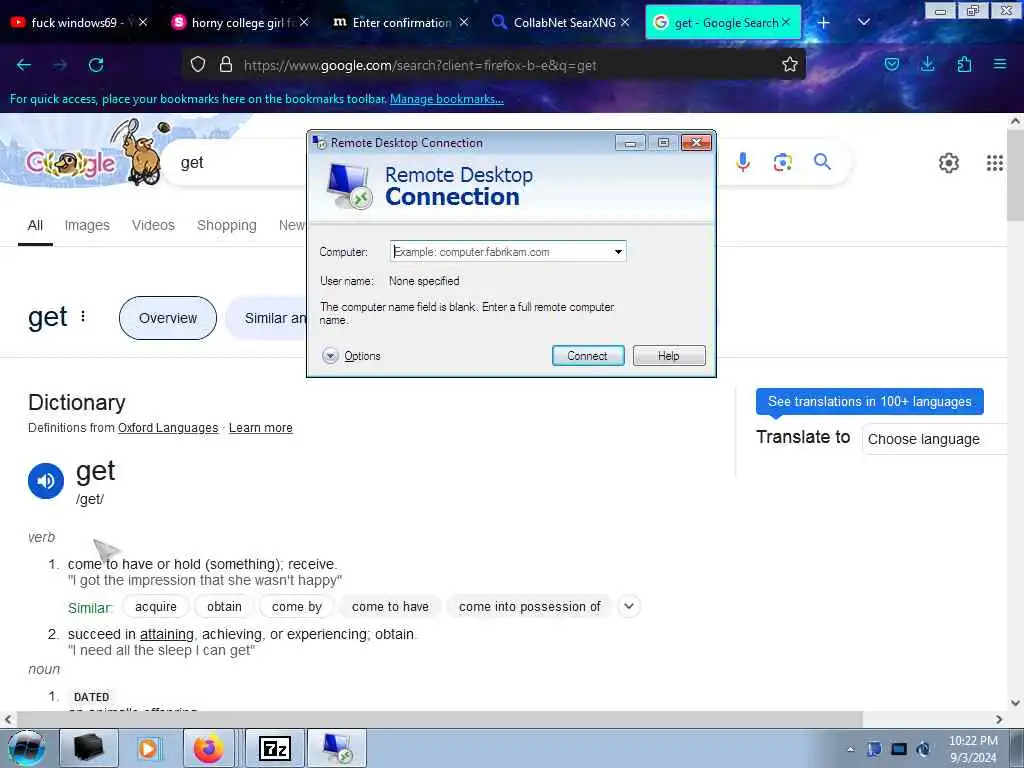Submit search with magnifier icon

(822, 161)
